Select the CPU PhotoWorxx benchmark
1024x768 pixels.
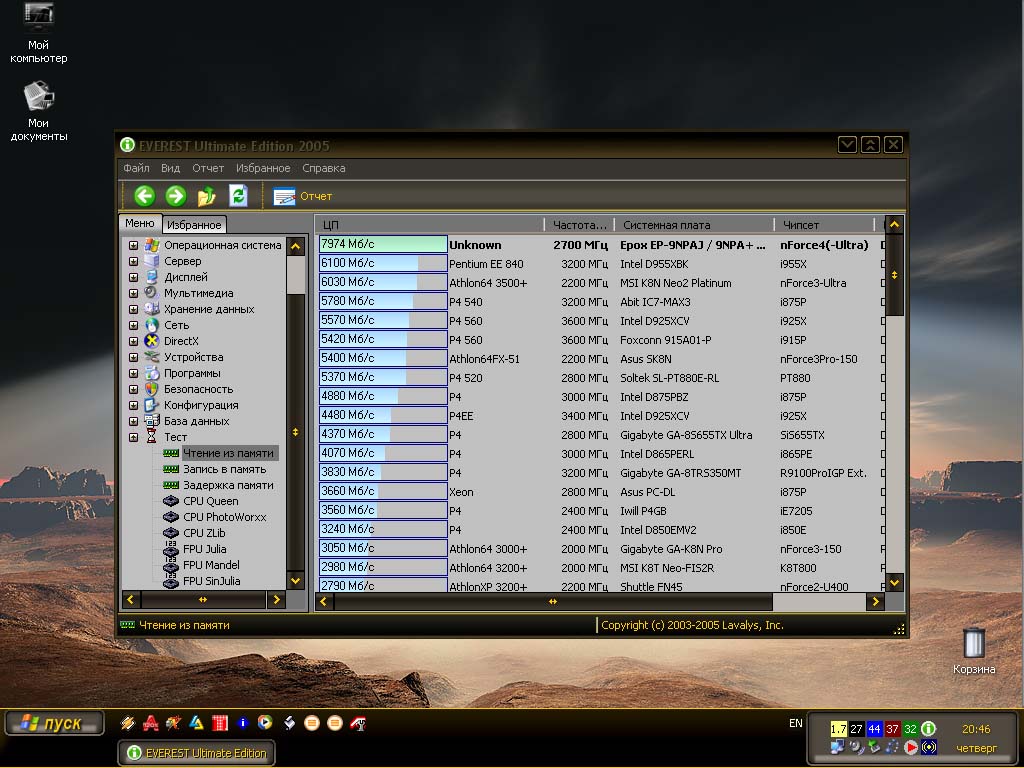click(x=225, y=517)
